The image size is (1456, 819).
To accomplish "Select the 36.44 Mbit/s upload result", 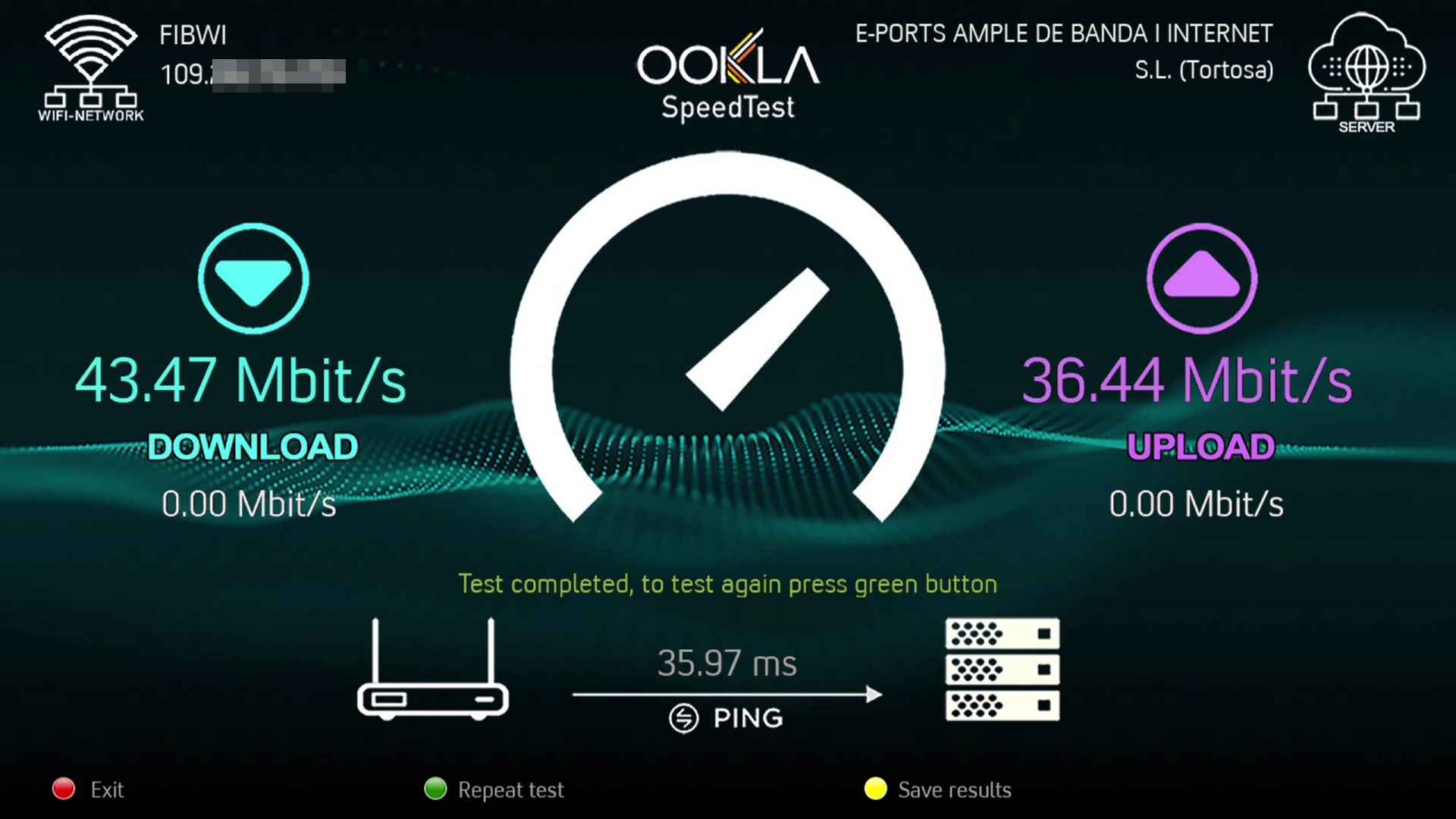I will [x=1187, y=379].
